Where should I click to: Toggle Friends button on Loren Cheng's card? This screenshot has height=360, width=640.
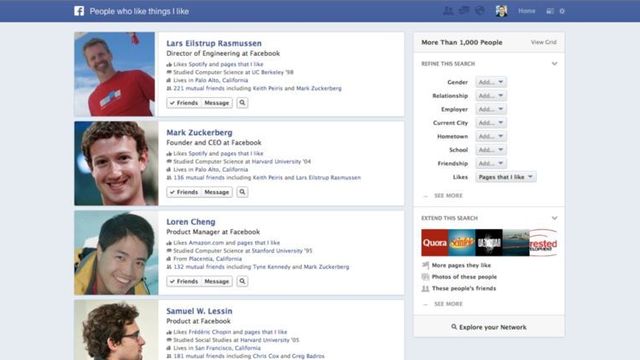point(183,281)
